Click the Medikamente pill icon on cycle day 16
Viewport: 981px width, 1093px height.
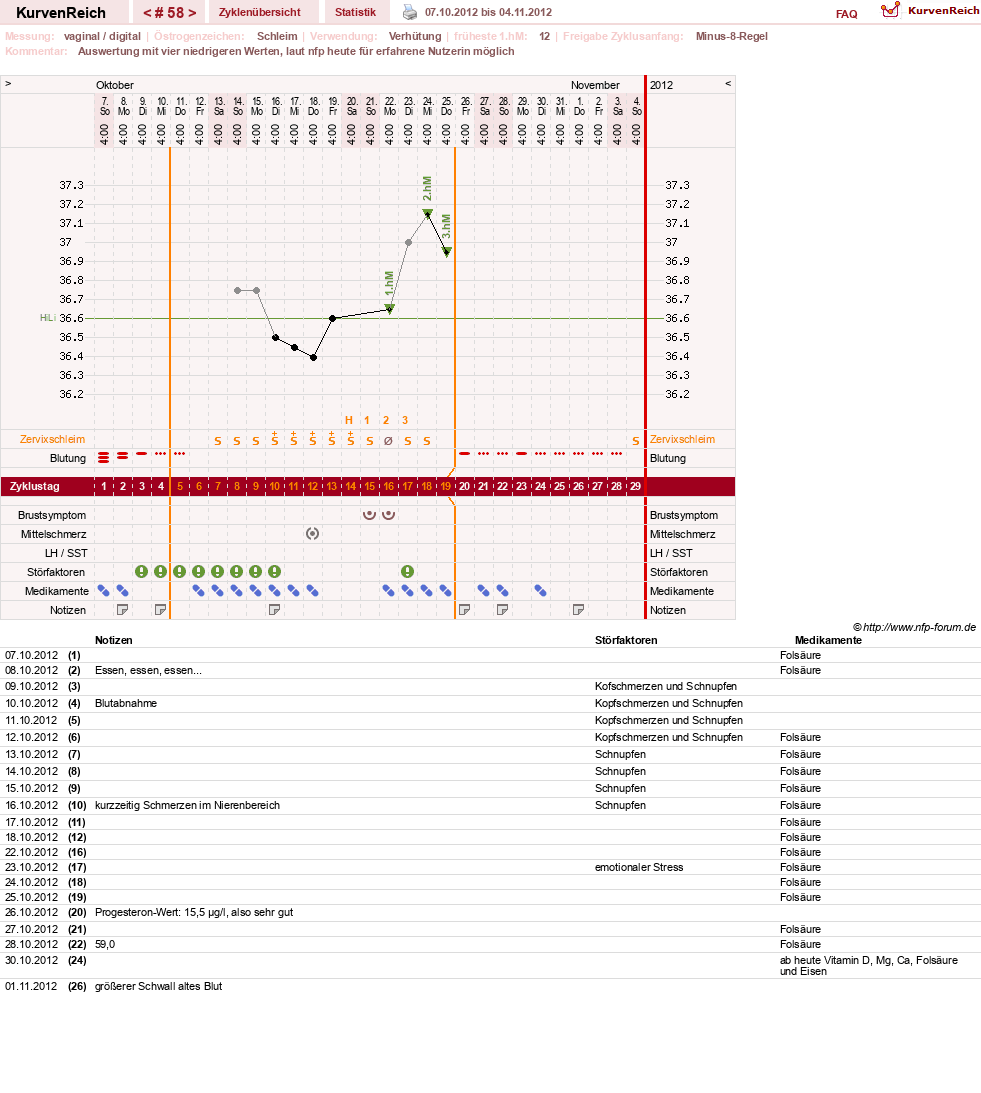[x=389, y=591]
